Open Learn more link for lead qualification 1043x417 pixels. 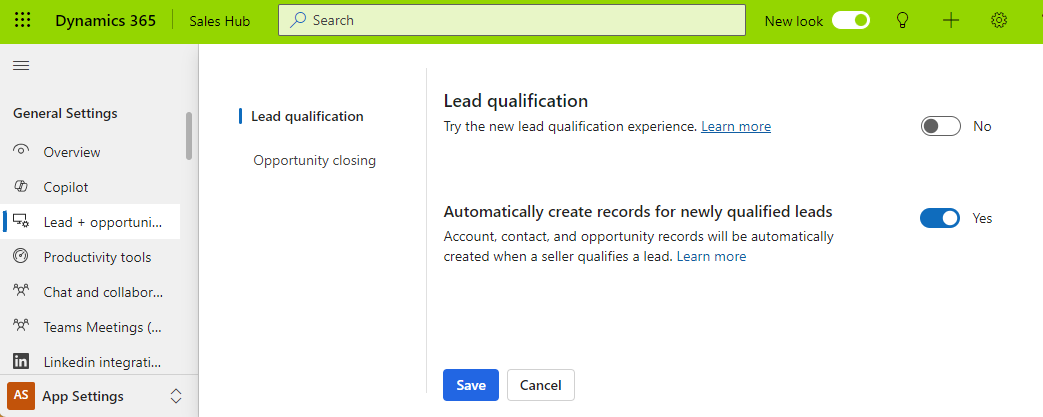tap(736, 126)
